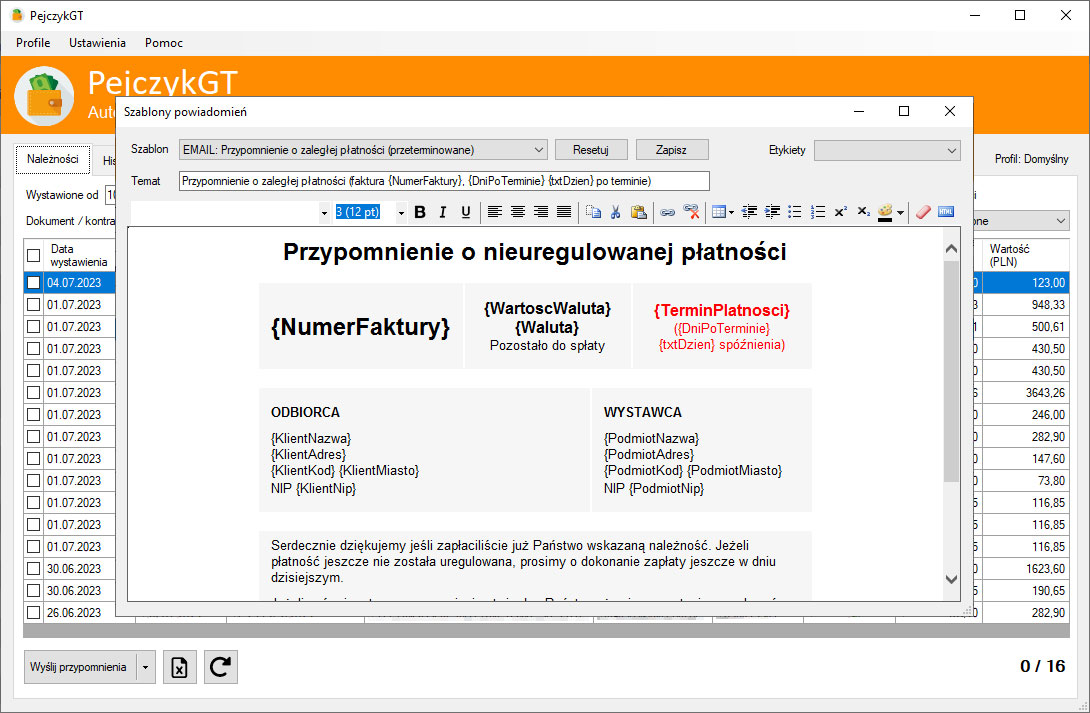Open the Szablon template dropdown
Image resolution: width=1090 pixels, height=713 pixels.
point(363,150)
